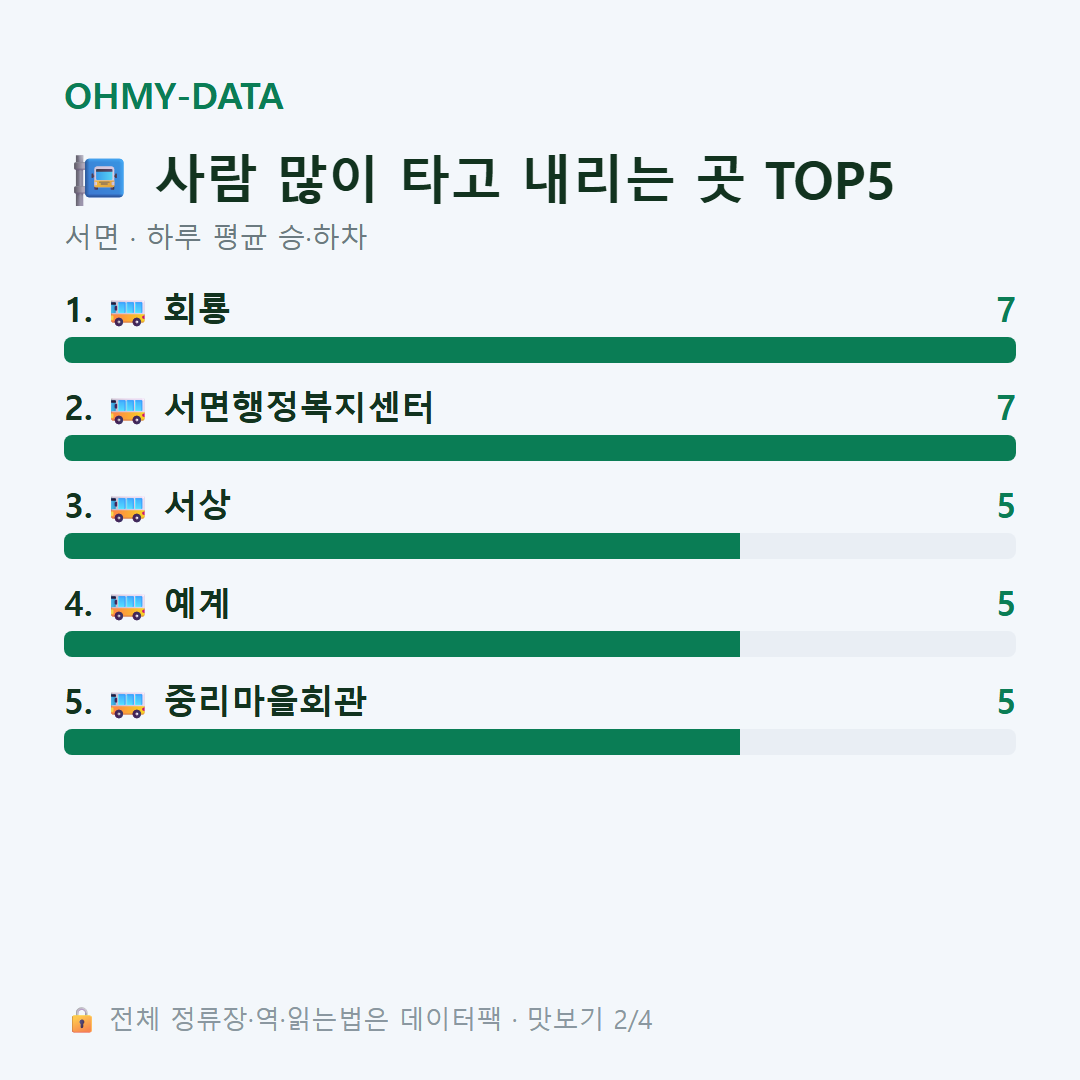Click the bus stop sign icon in title

point(100,180)
